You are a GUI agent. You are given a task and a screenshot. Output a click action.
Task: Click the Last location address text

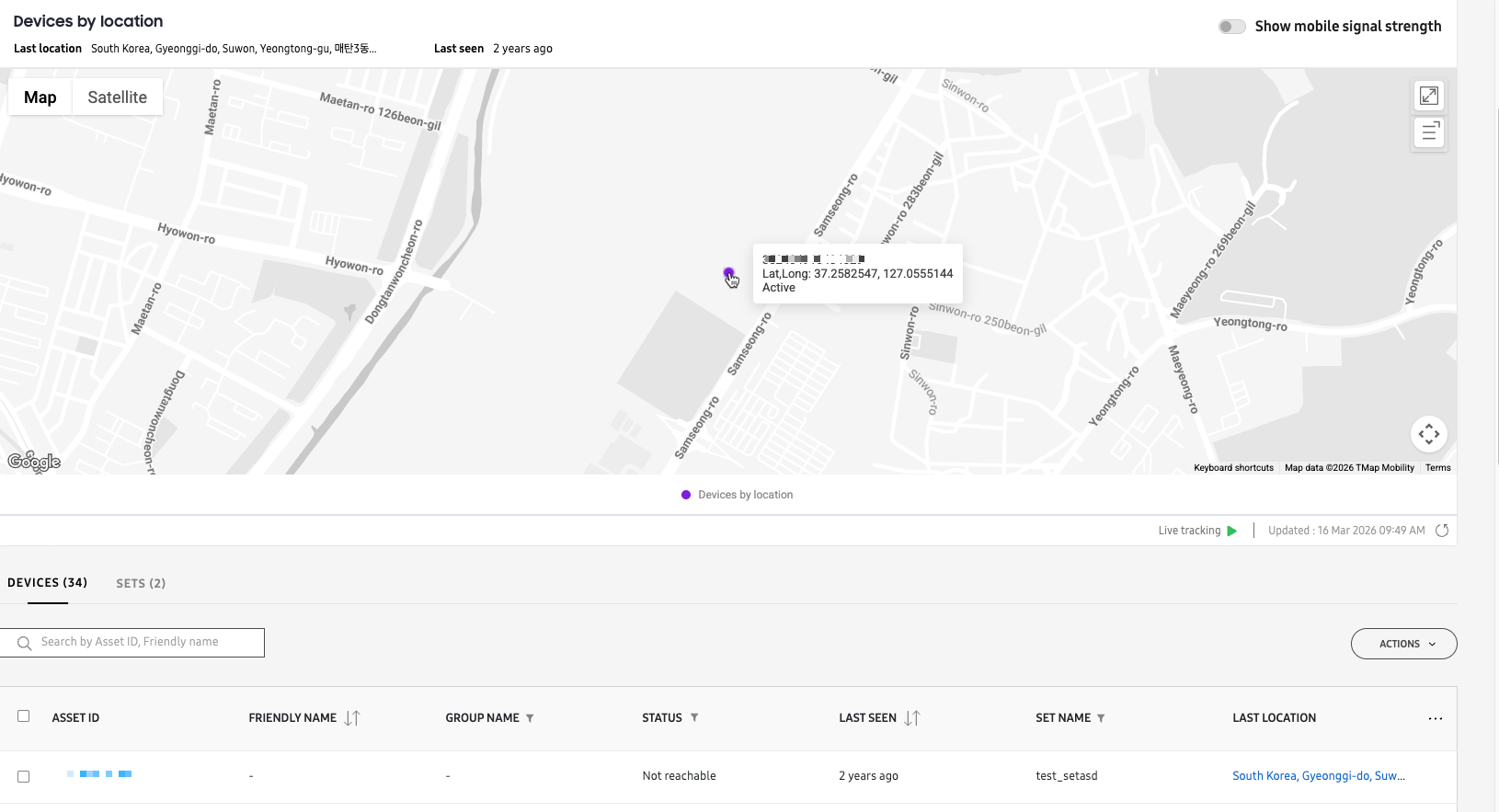234,49
